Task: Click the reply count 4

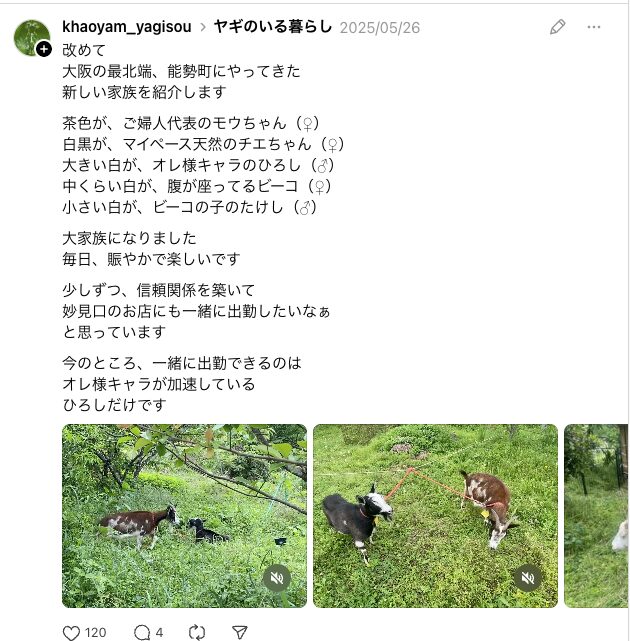Action: tap(159, 632)
